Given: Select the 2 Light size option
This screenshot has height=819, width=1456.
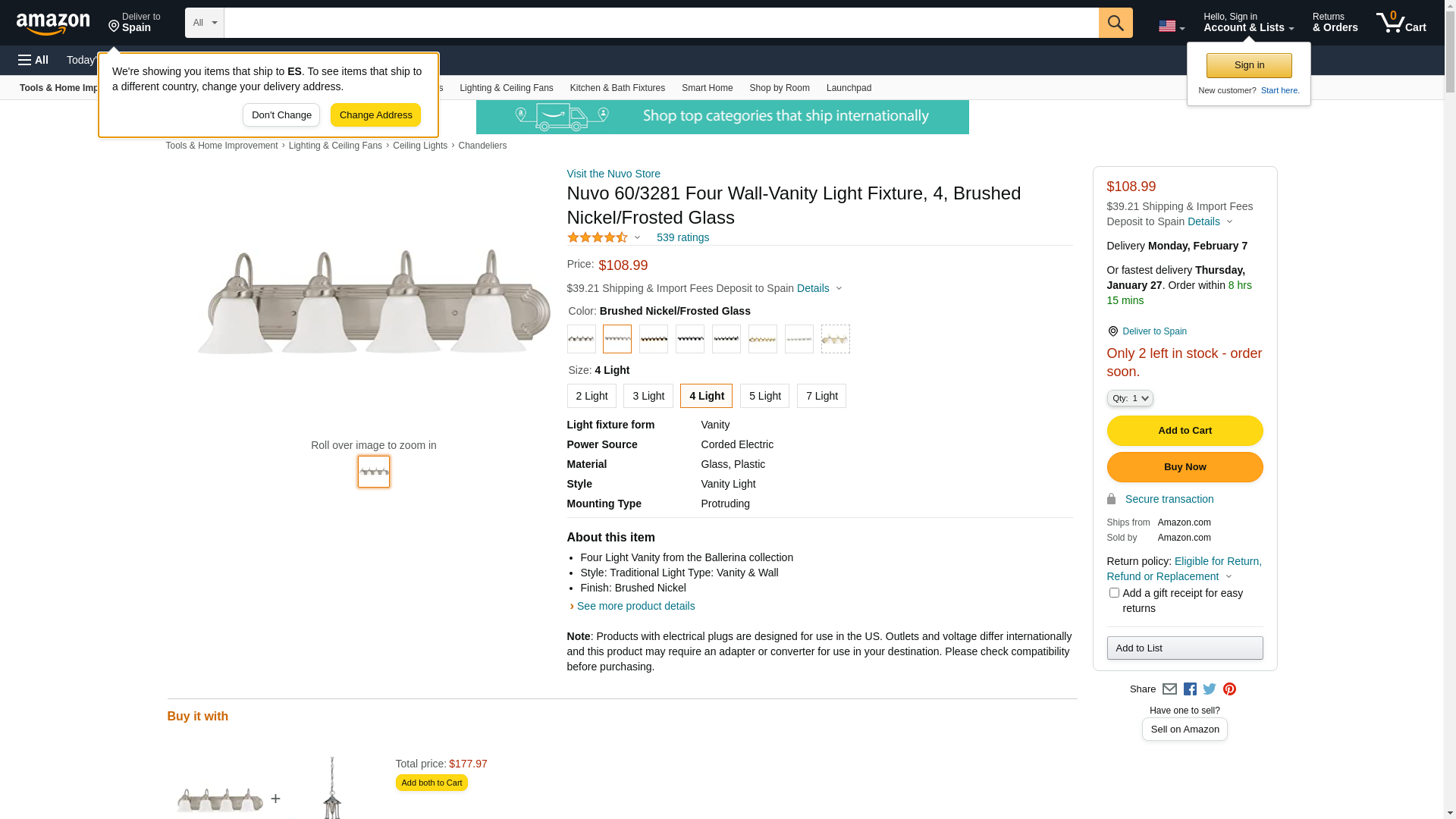Looking at the screenshot, I should 591,396.
